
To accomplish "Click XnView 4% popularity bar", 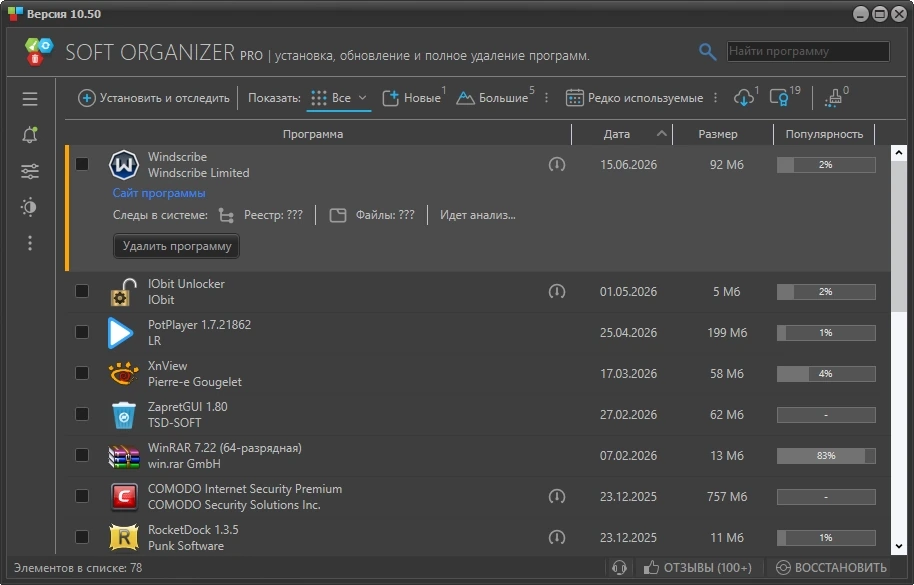I will coord(826,373).
